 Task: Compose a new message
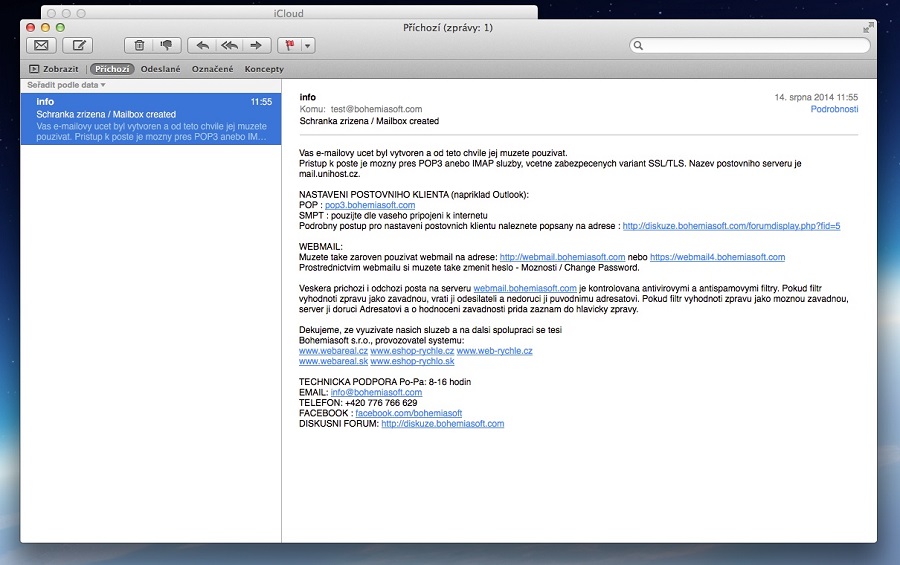coord(78,45)
